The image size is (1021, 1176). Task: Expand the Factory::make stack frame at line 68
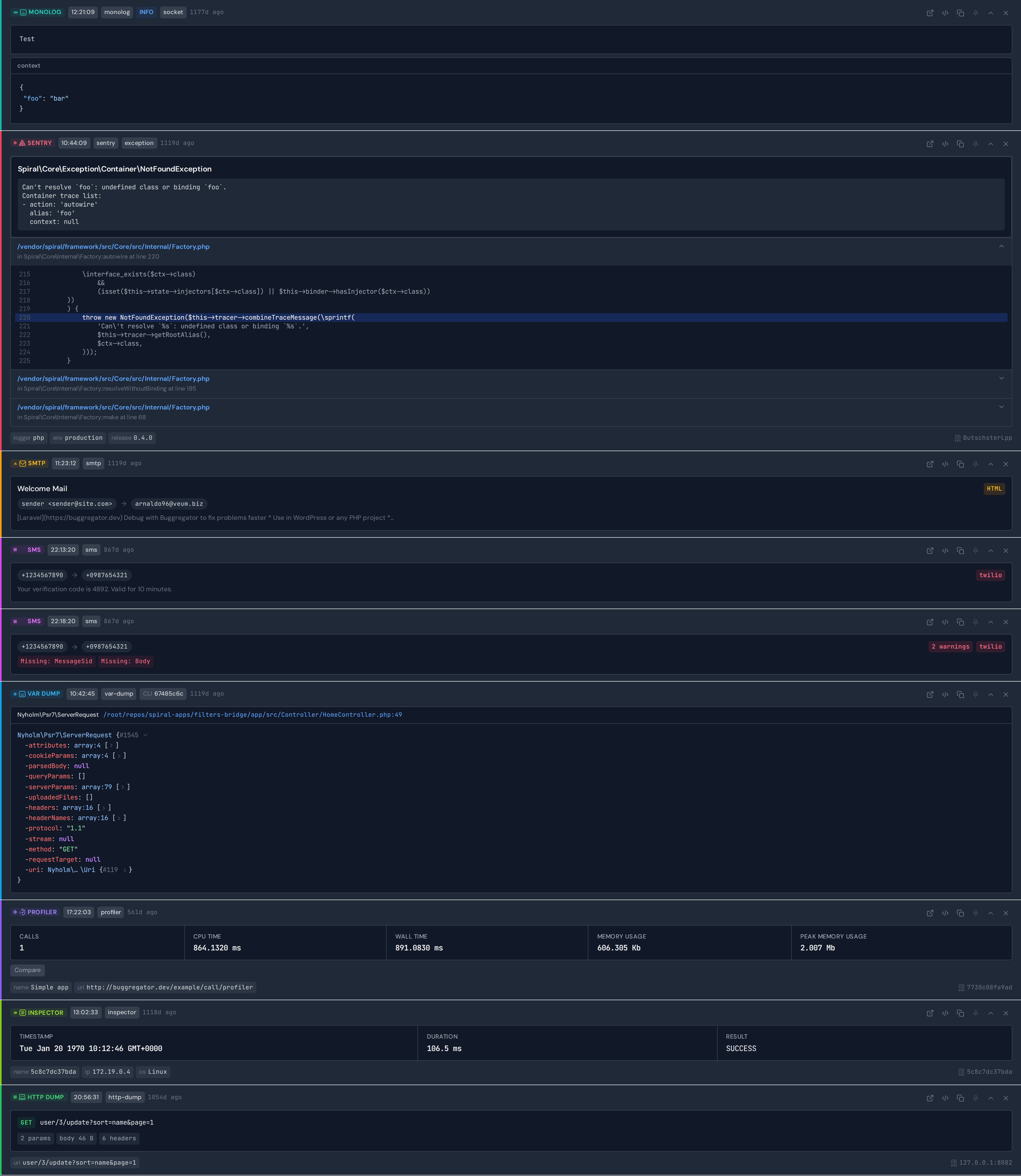coord(1001,407)
